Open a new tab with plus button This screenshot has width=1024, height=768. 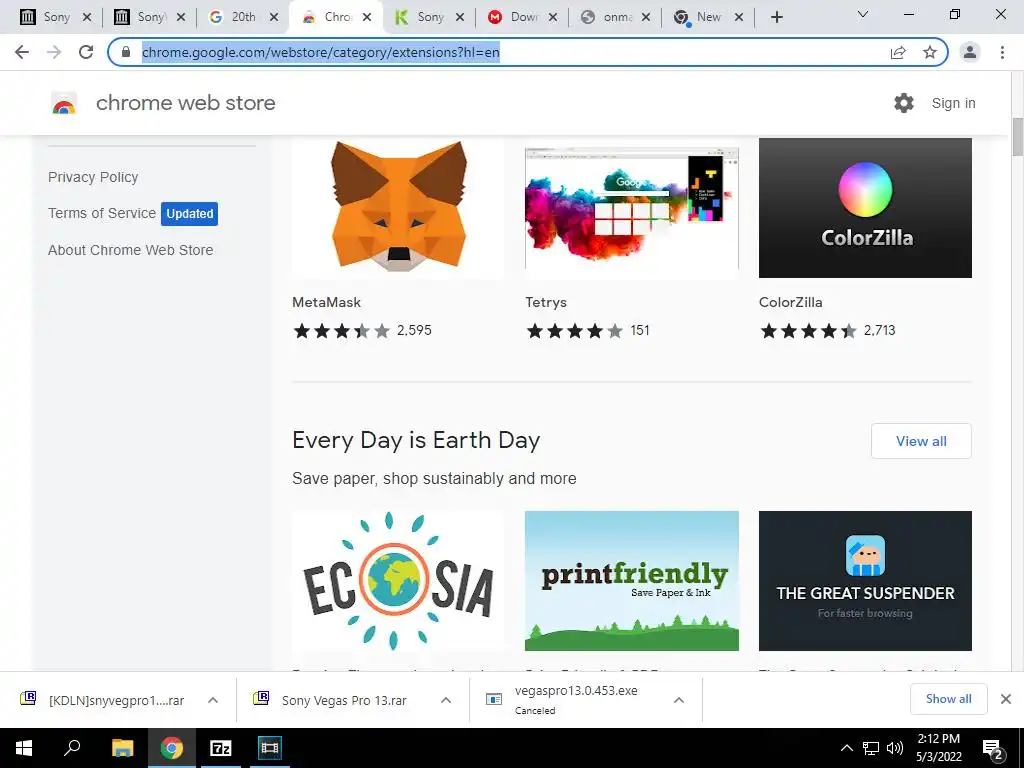pos(776,18)
